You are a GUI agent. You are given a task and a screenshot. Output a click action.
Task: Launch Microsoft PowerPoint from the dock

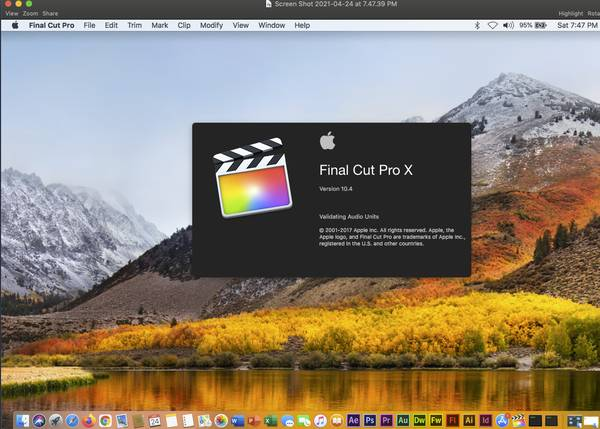(254, 421)
